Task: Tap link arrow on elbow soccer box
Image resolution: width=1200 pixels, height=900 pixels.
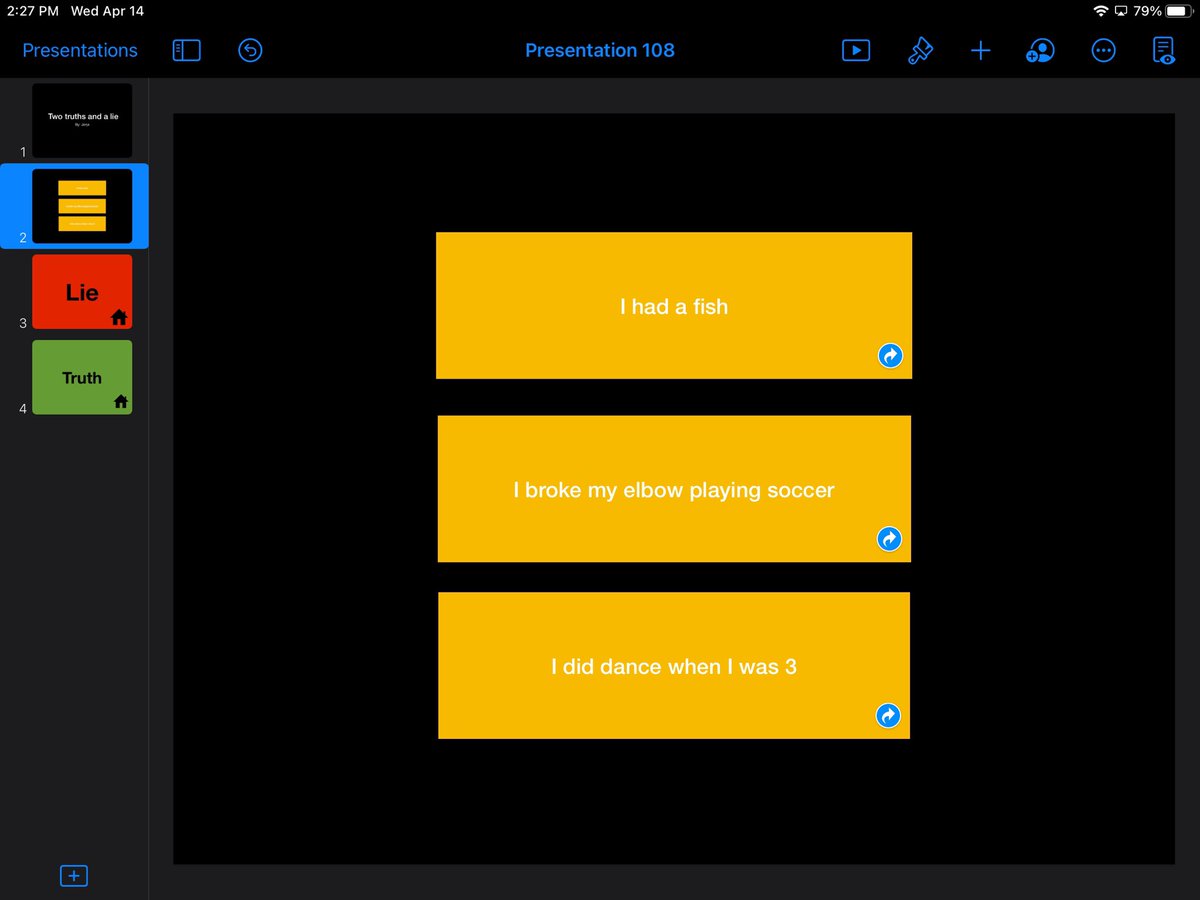Action: 889,539
